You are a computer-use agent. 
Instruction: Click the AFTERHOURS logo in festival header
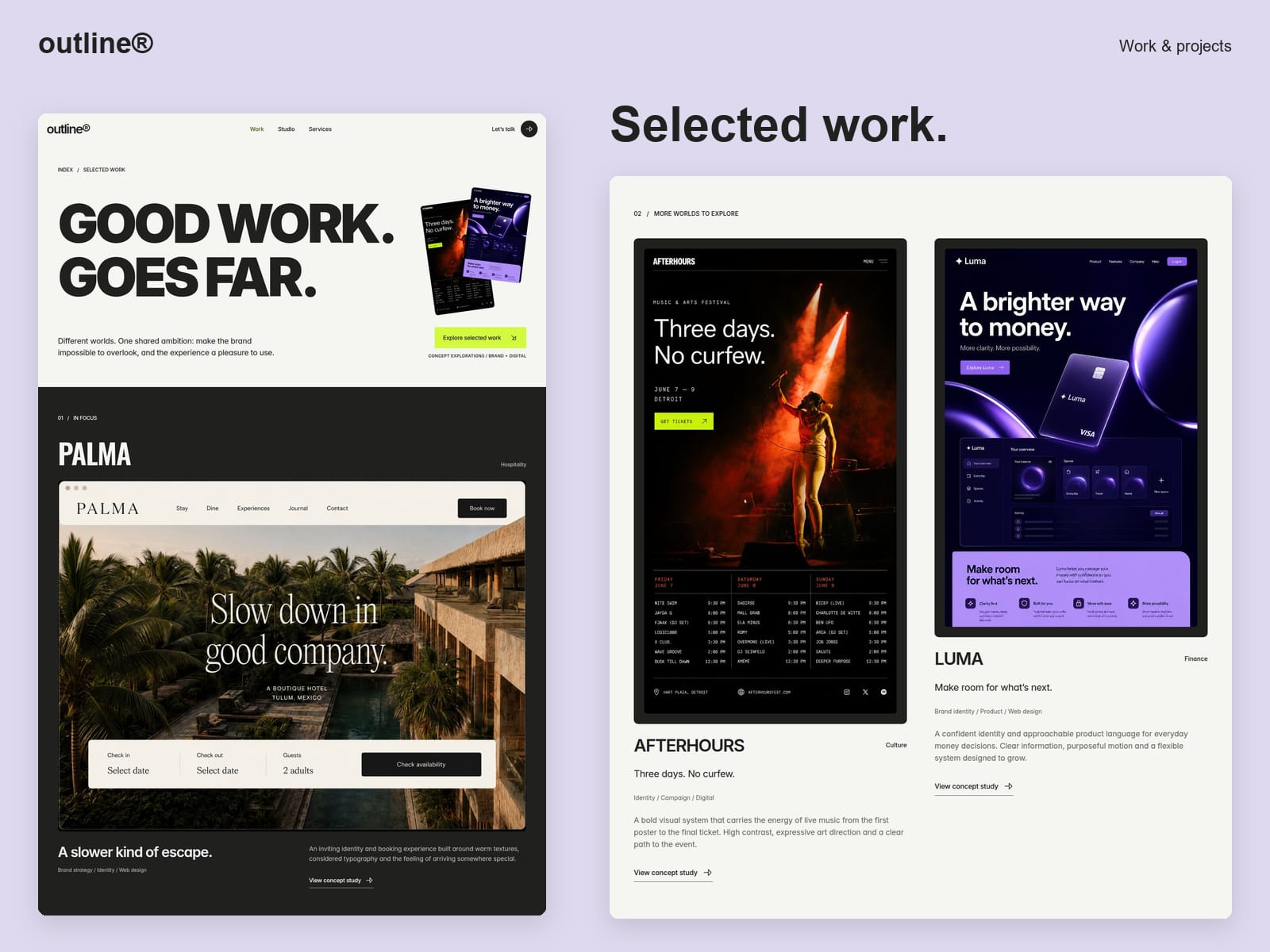(x=674, y=261)
